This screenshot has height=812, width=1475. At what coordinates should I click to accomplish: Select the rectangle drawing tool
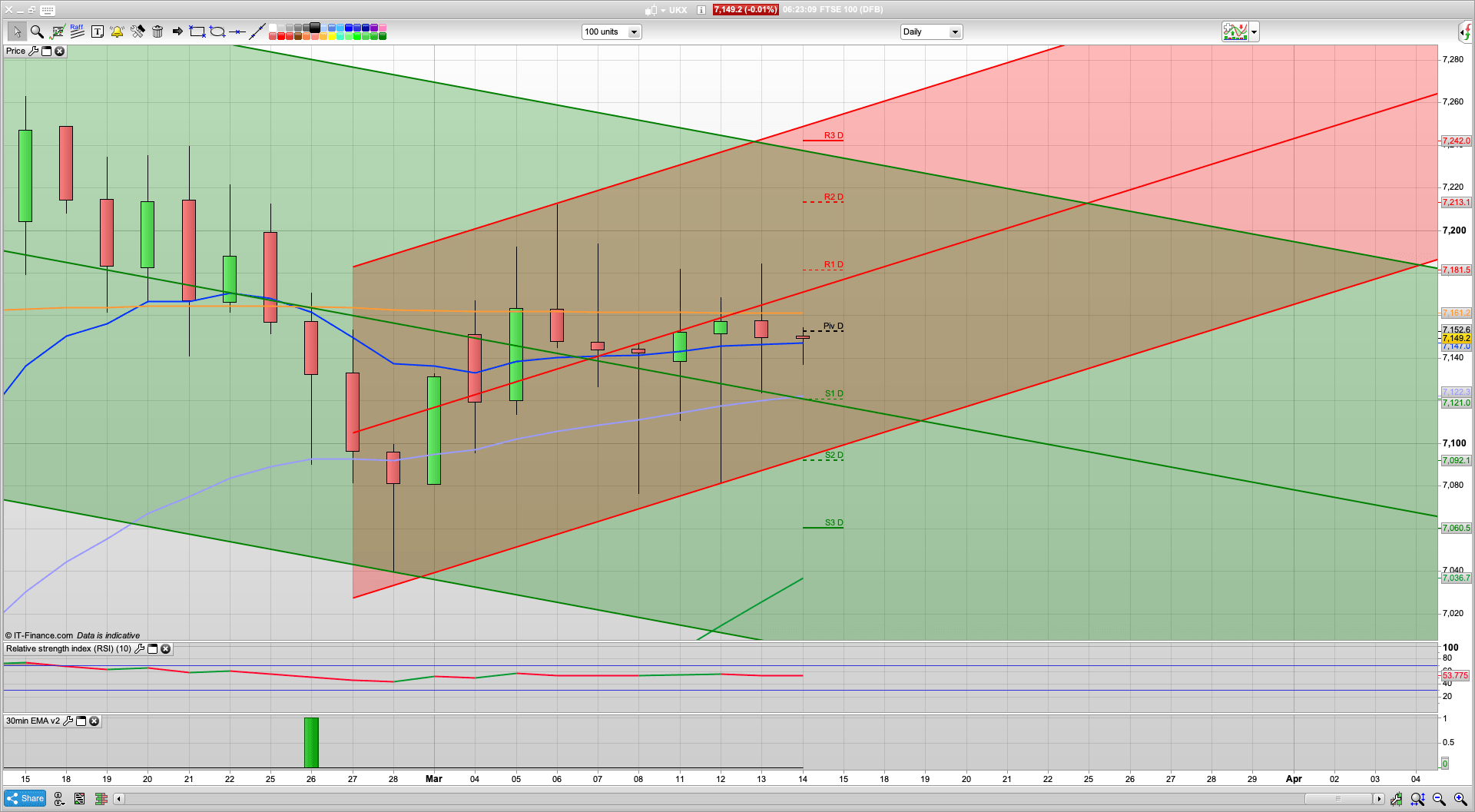pyautogui.click(x=197, y=31)
